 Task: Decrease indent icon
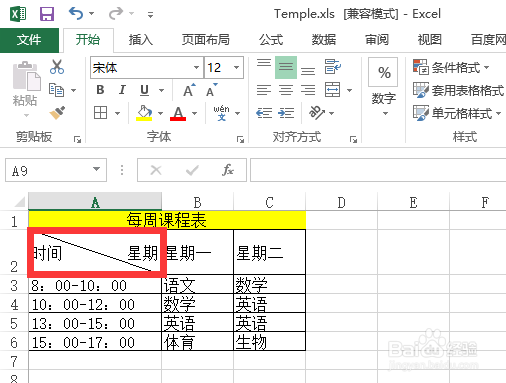[264, 113]
